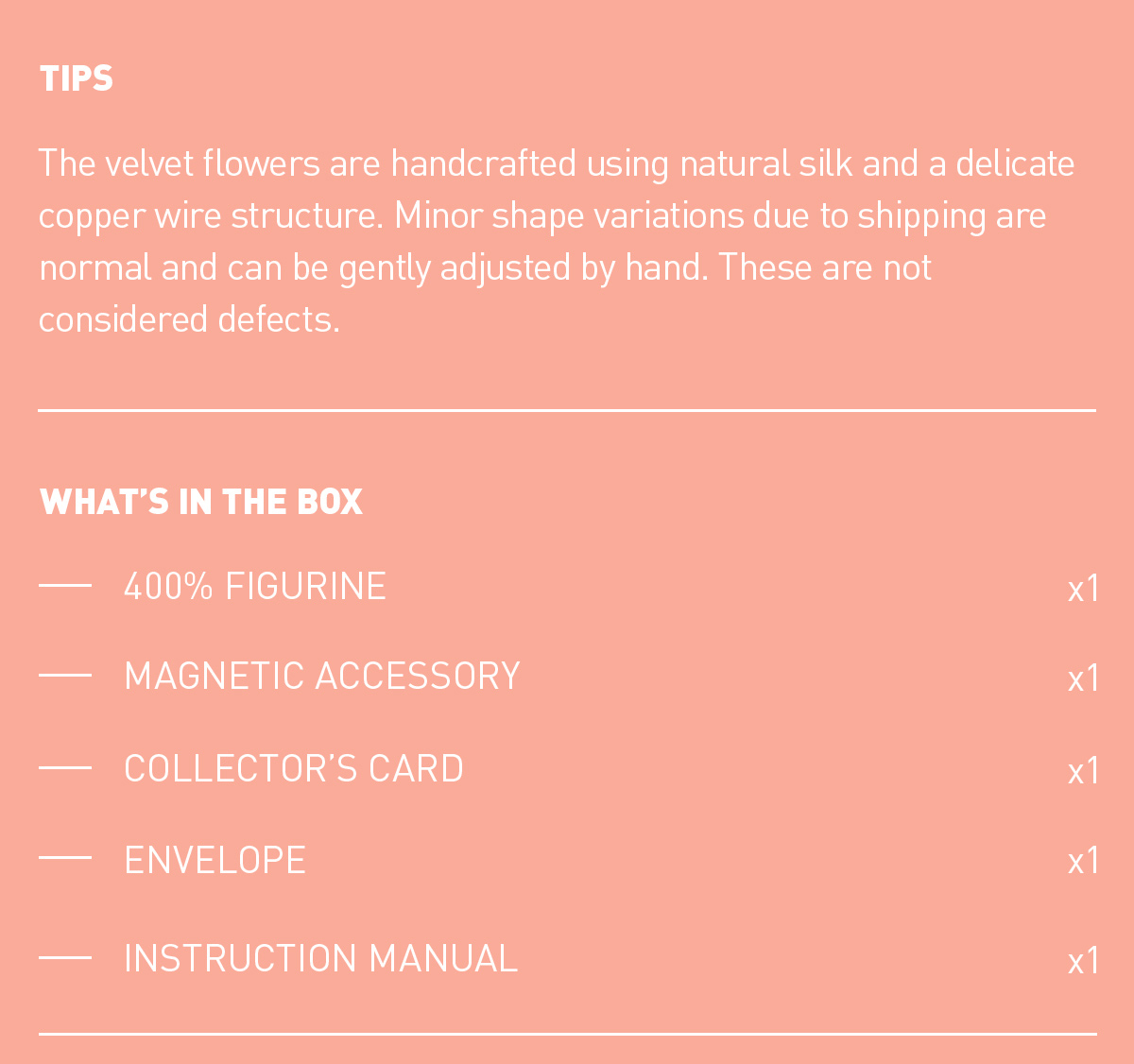1134x1064 pixels.
Task: Click the x1 quantity for 400% FIGURINE
Action: [1083, 590]
